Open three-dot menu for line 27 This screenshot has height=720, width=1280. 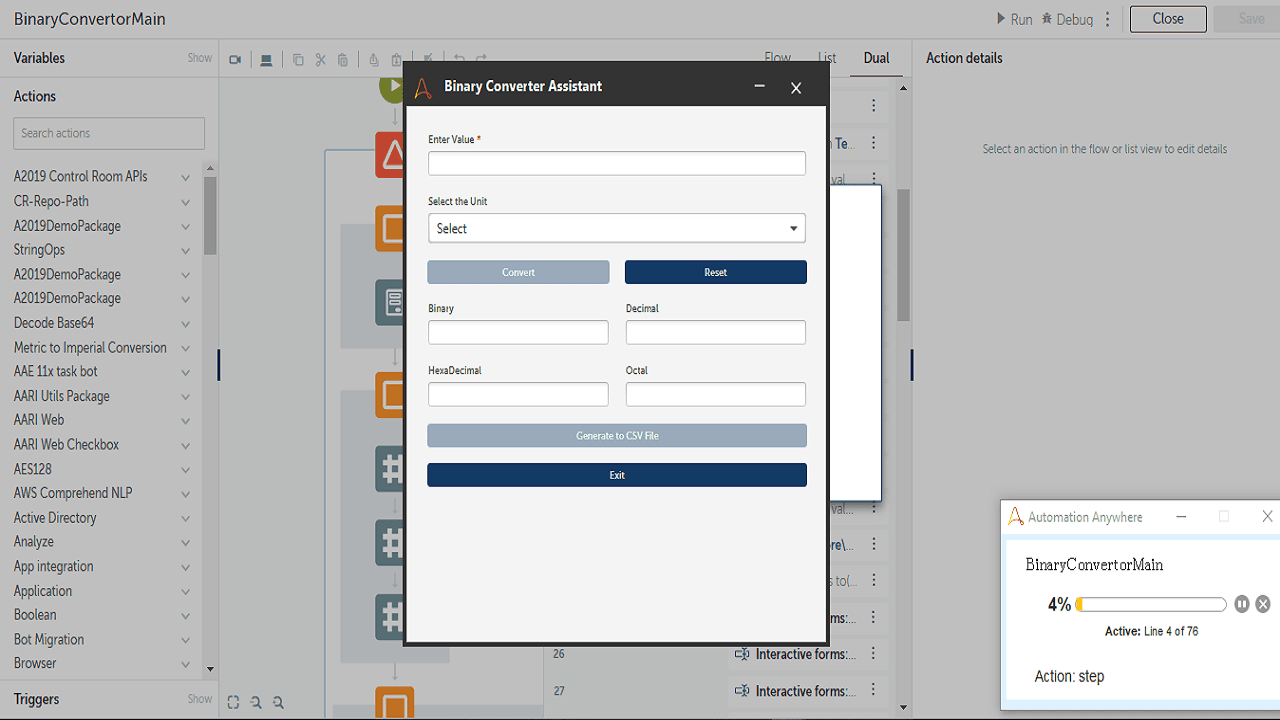point(874,691)
